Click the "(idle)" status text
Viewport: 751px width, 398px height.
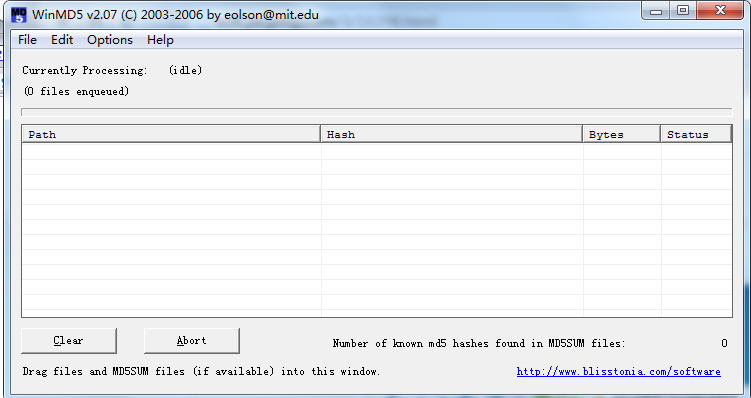click(185, 70)
